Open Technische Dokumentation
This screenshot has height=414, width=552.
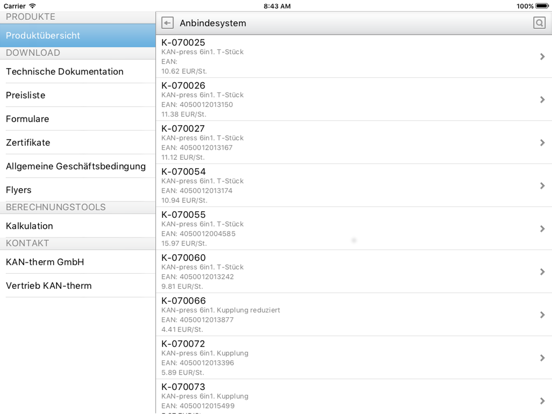(77, 71)
